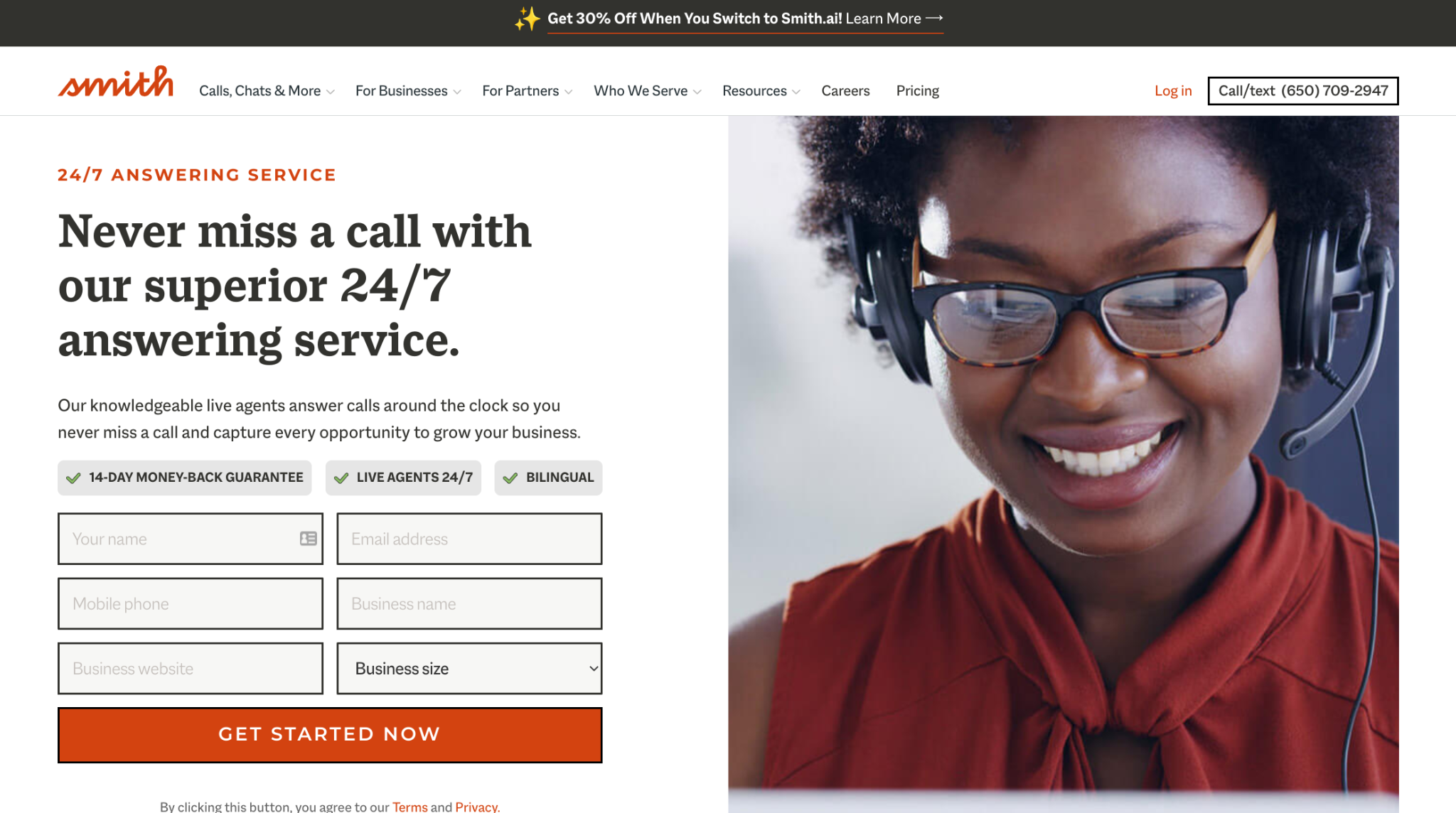Screen dimensions: 1456x813
Task: Toggle the '14-Day Money-Back Guarantee' badge
Action: [184, 478]
